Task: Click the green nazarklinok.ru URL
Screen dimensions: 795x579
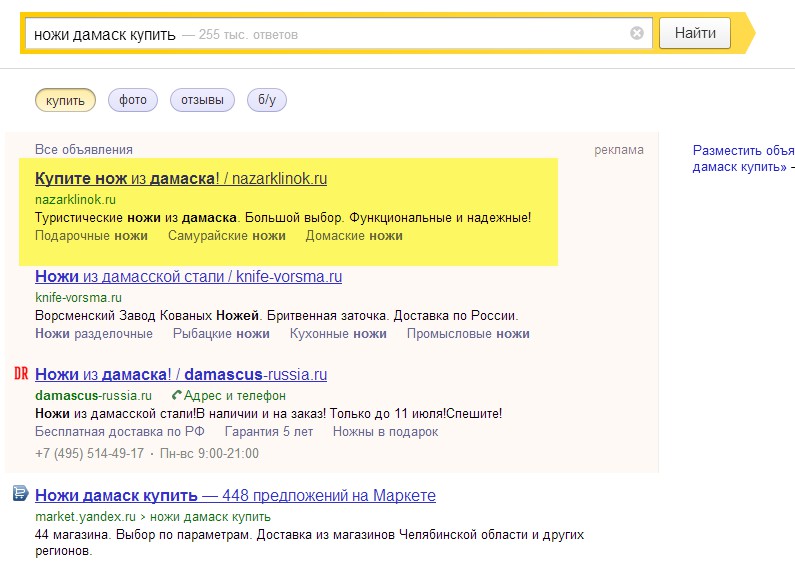Action: click(x=76, y=200)
